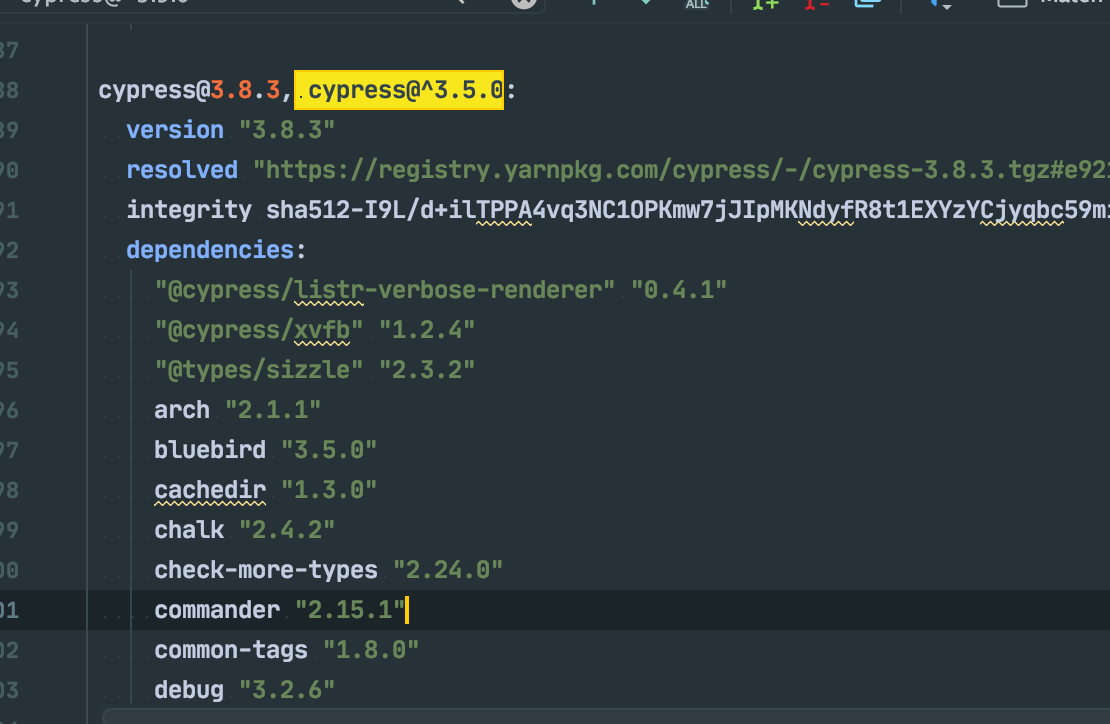Clear the search query with the X icon
Image resolution: width=1110 pixels, height=724 pixels.
pyautogui.click(x=523, y=4)
